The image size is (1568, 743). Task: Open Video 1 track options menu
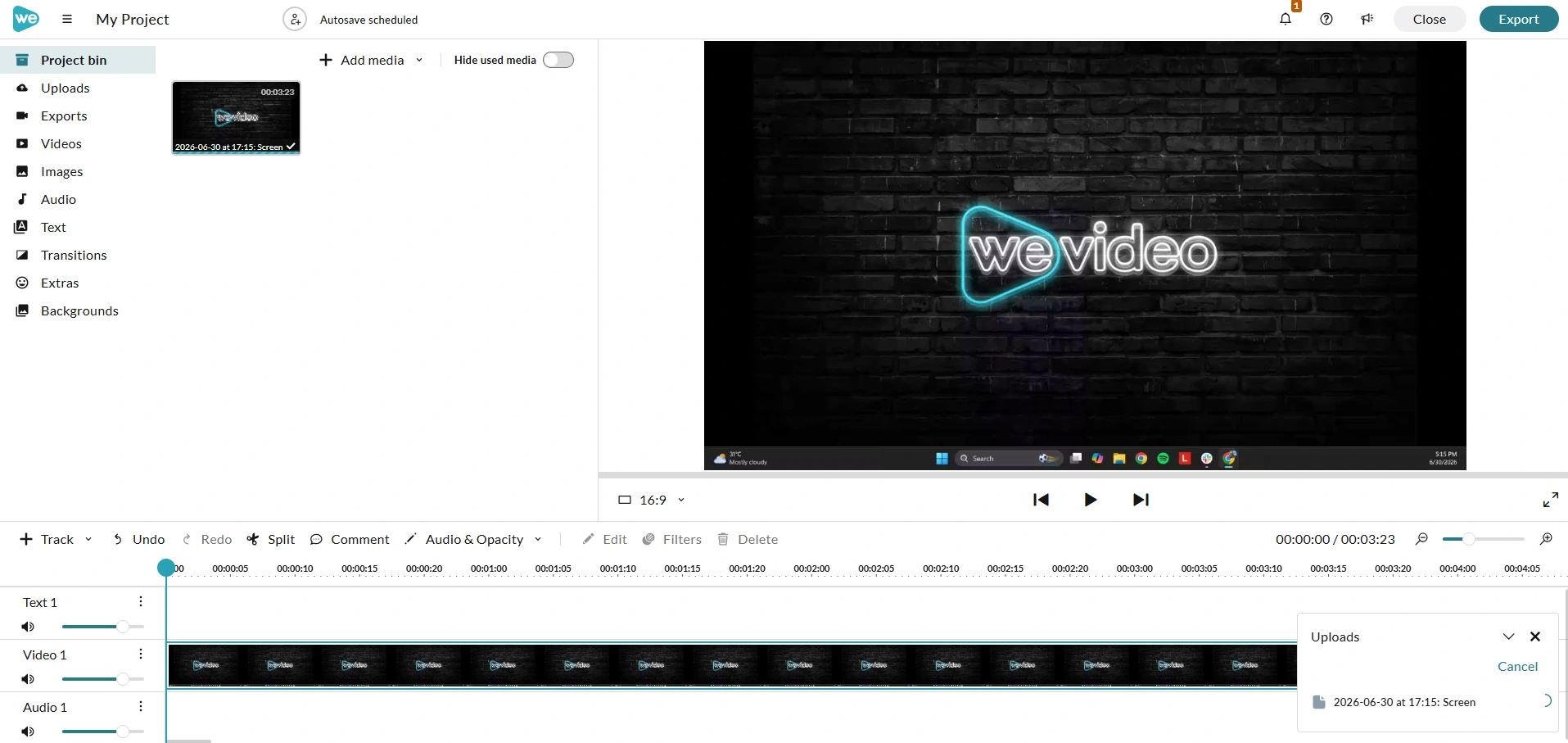[x=141, y=654]
